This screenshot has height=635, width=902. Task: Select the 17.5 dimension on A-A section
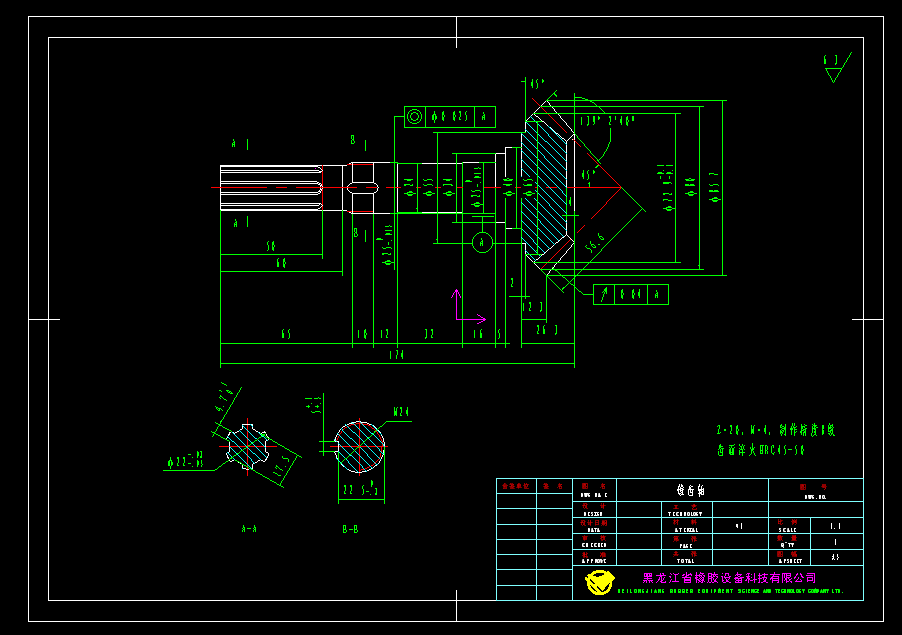281,467
